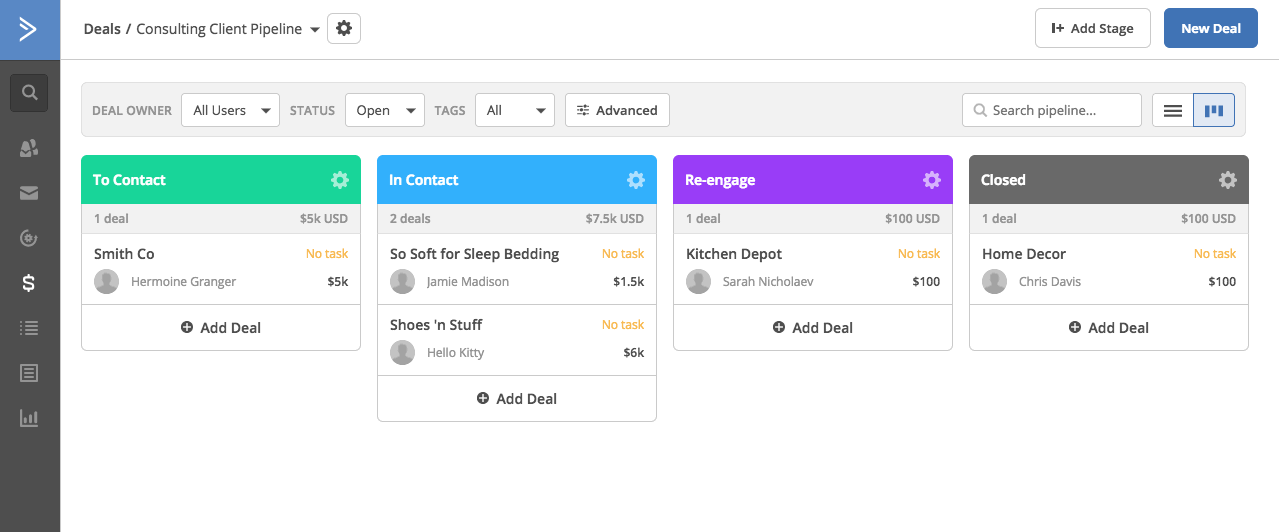Expand the Deal Owner All Users dropdown
Screen dimensions: 1279x532
point(230,110)
